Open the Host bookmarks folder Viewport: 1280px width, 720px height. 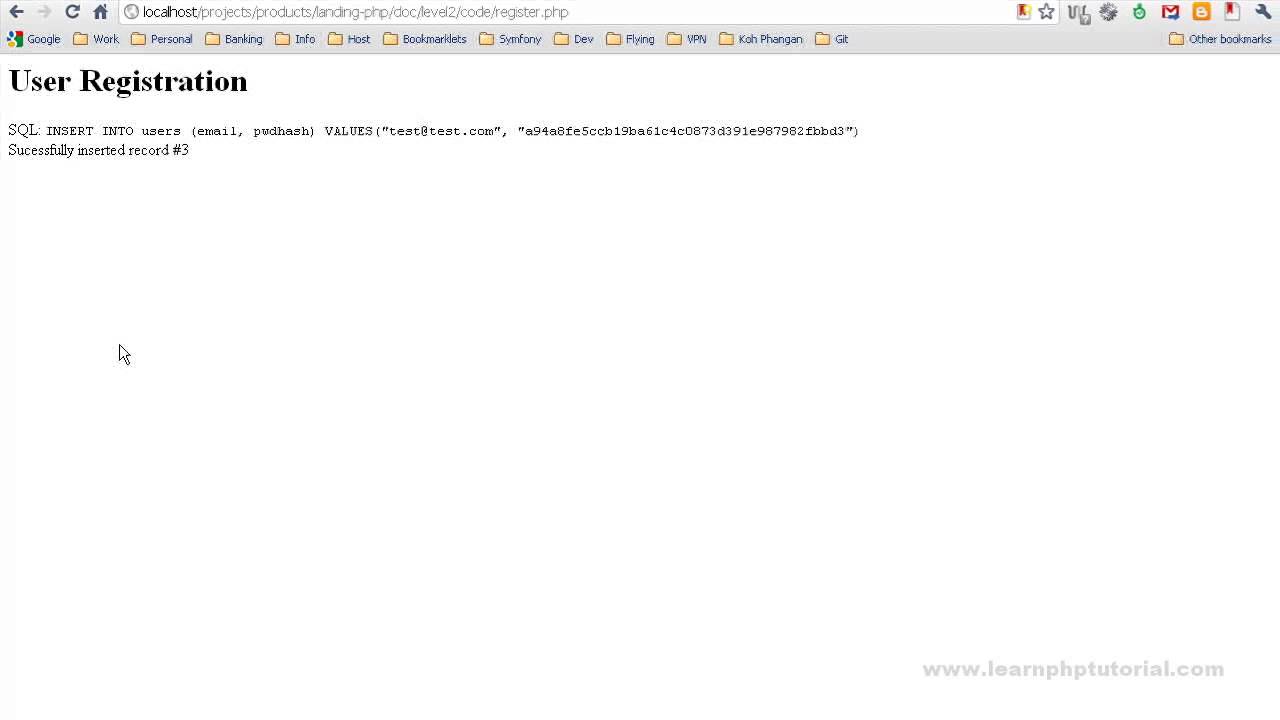tap(349, 39)
